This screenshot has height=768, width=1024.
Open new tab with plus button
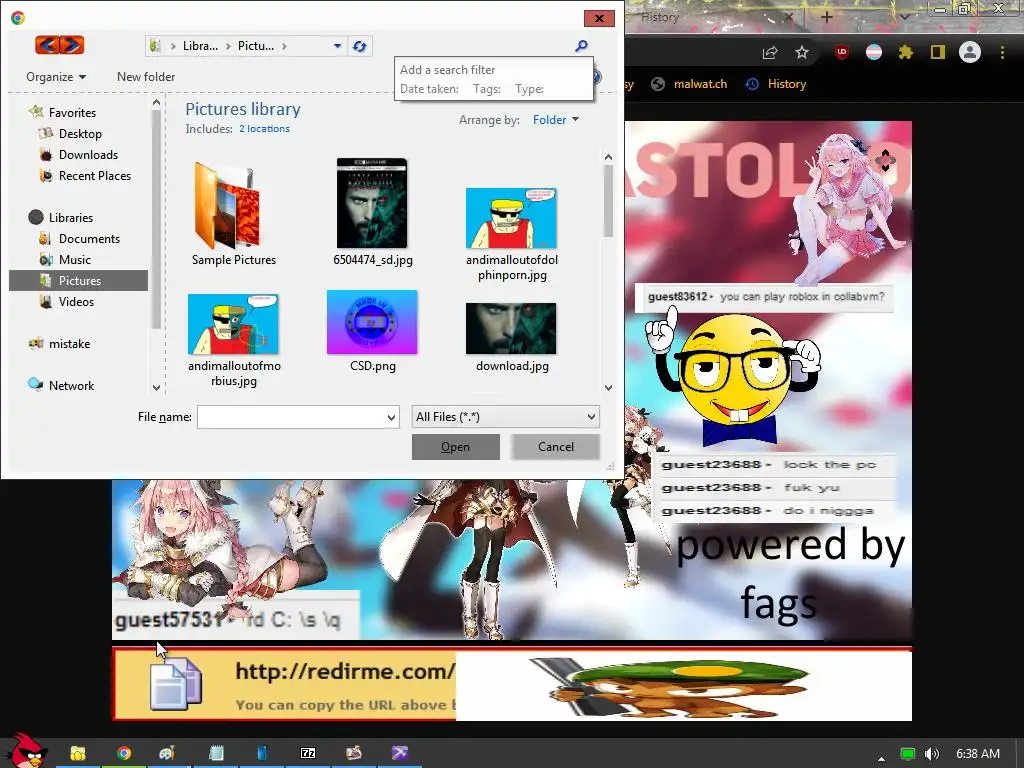[x=826, y=17]
